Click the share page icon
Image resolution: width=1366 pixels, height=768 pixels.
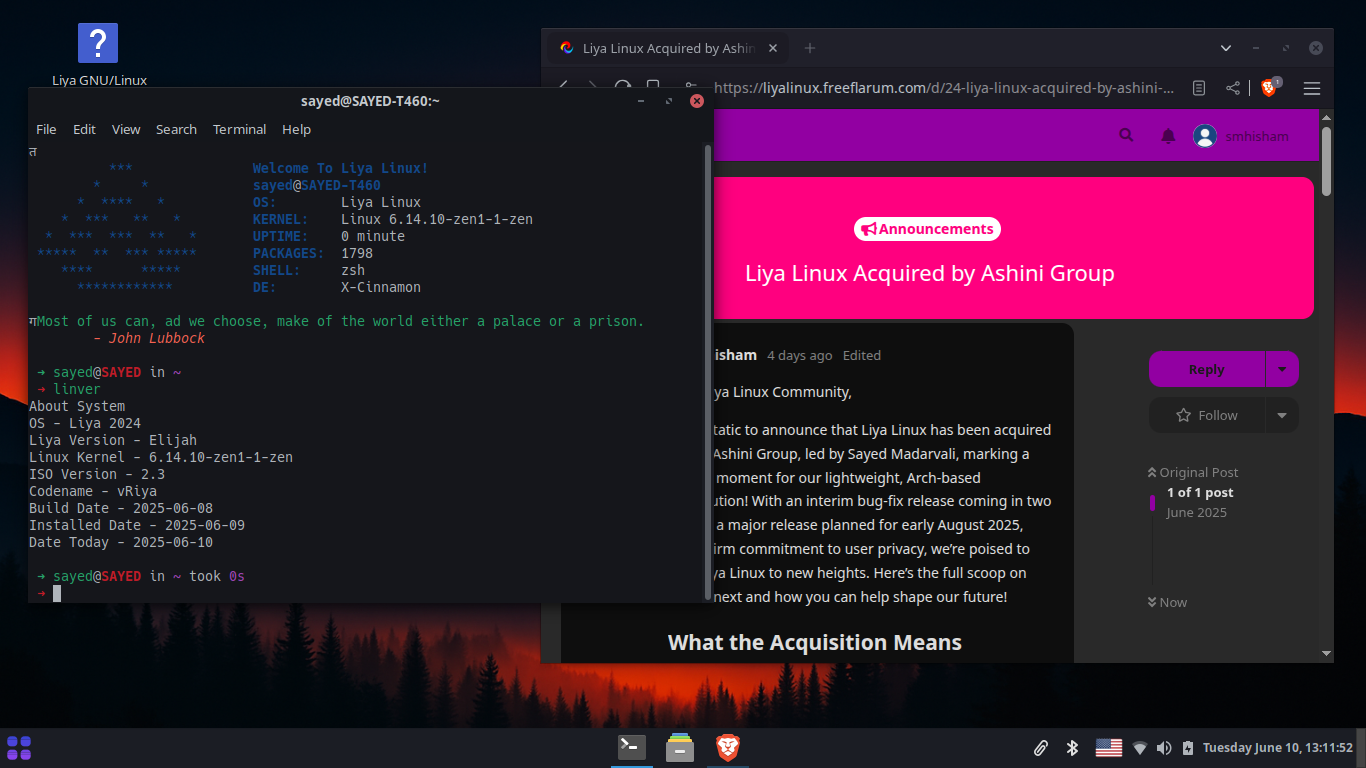1233,88
